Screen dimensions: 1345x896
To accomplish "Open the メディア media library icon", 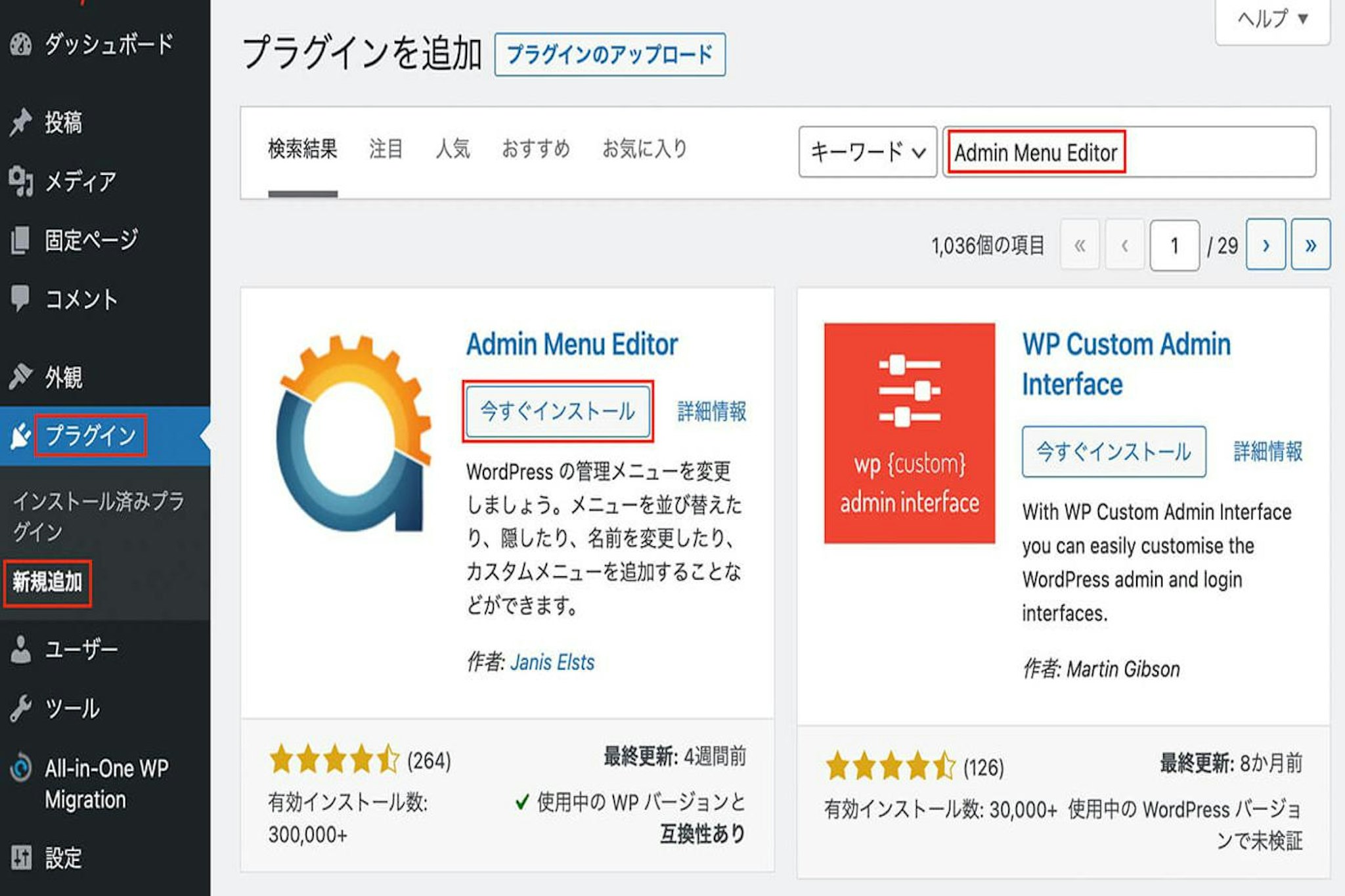I will (21, 181).
